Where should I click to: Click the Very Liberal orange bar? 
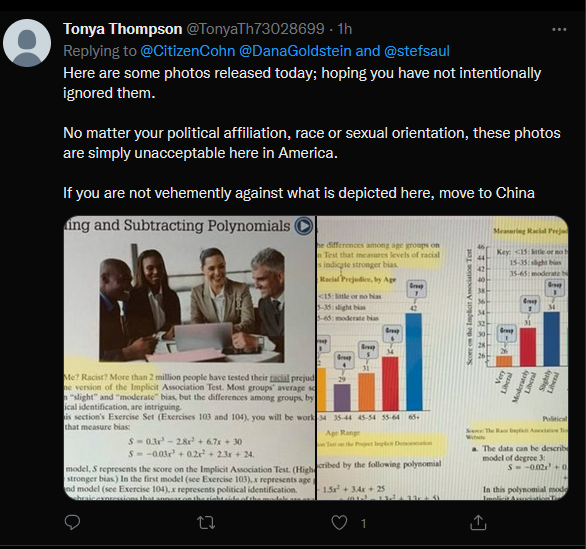coord(504,361)
